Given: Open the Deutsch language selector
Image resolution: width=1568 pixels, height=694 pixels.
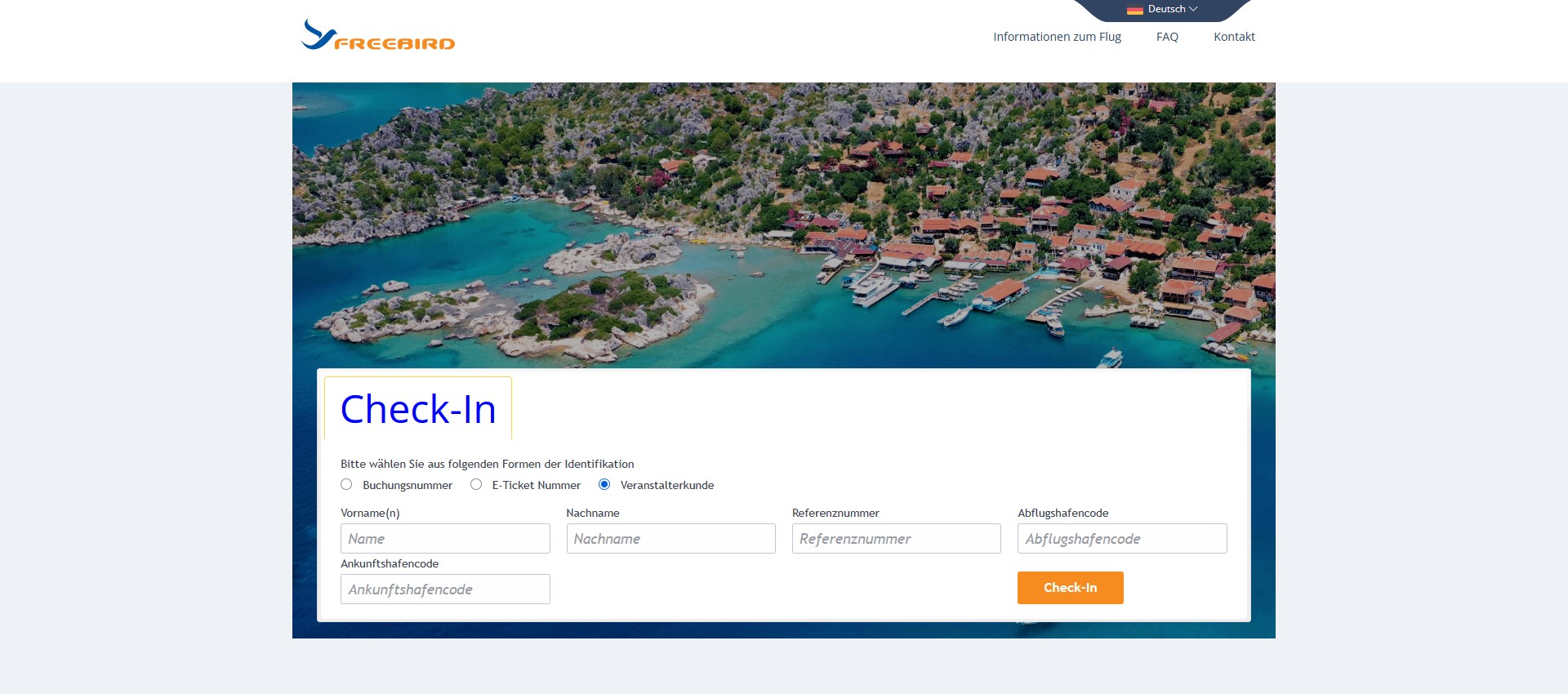Looking at the screenshot, I should coord(1162,10).
